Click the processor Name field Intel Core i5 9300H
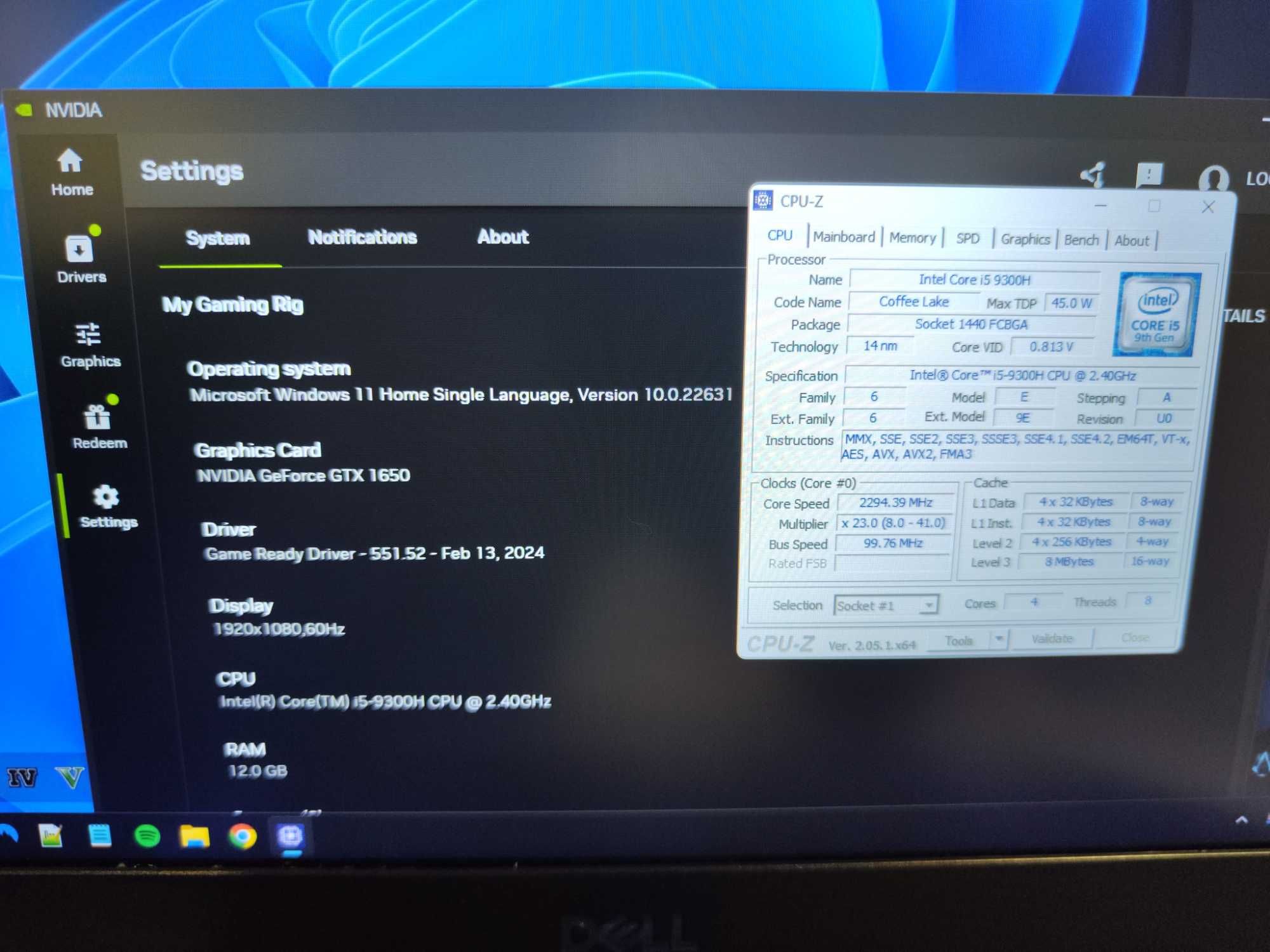This screenshot has height=952, width=1270. click(975, 280)
